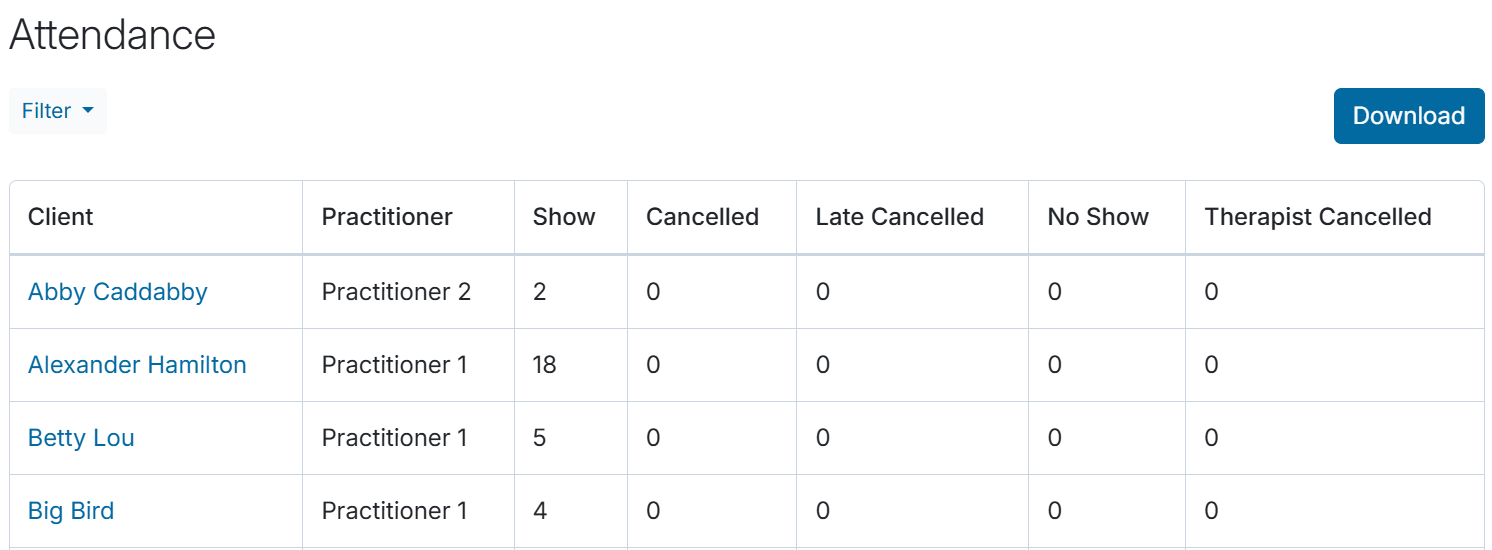1492x550 pixels.
Task: Open Big Bird client link
Action: [71, 511]
